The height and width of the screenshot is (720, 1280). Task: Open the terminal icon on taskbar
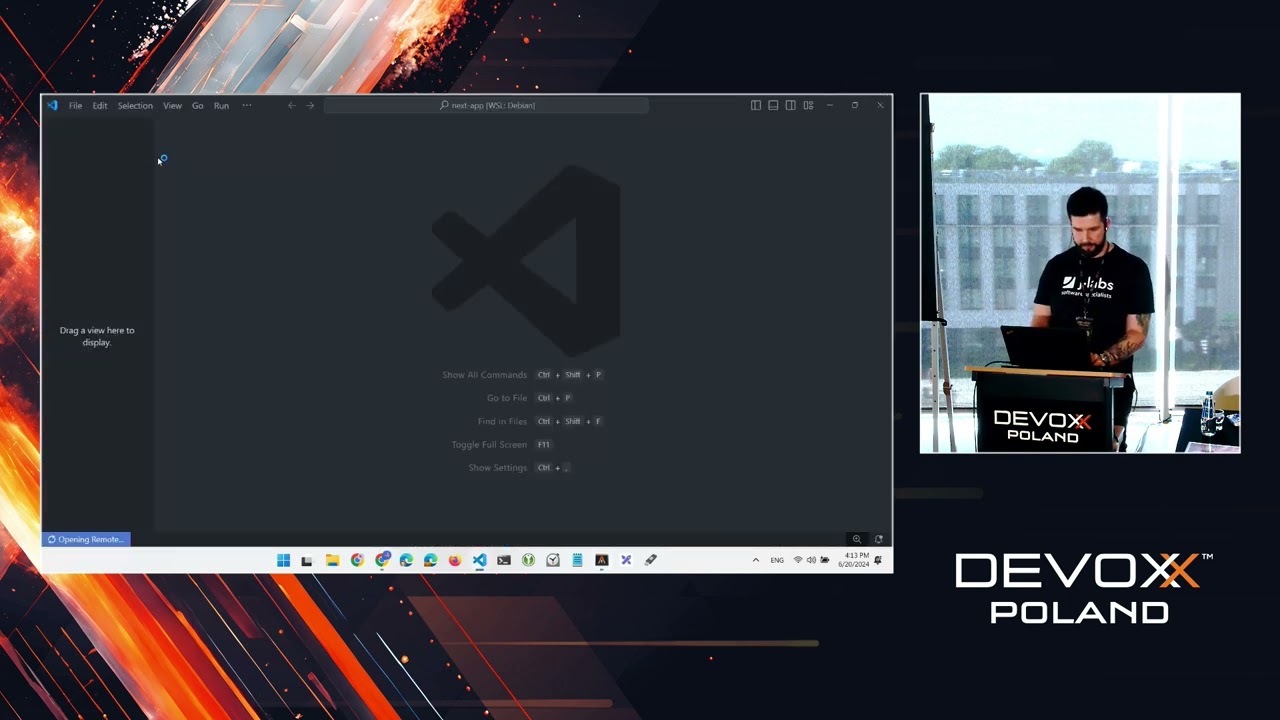[x=504, y=560]
